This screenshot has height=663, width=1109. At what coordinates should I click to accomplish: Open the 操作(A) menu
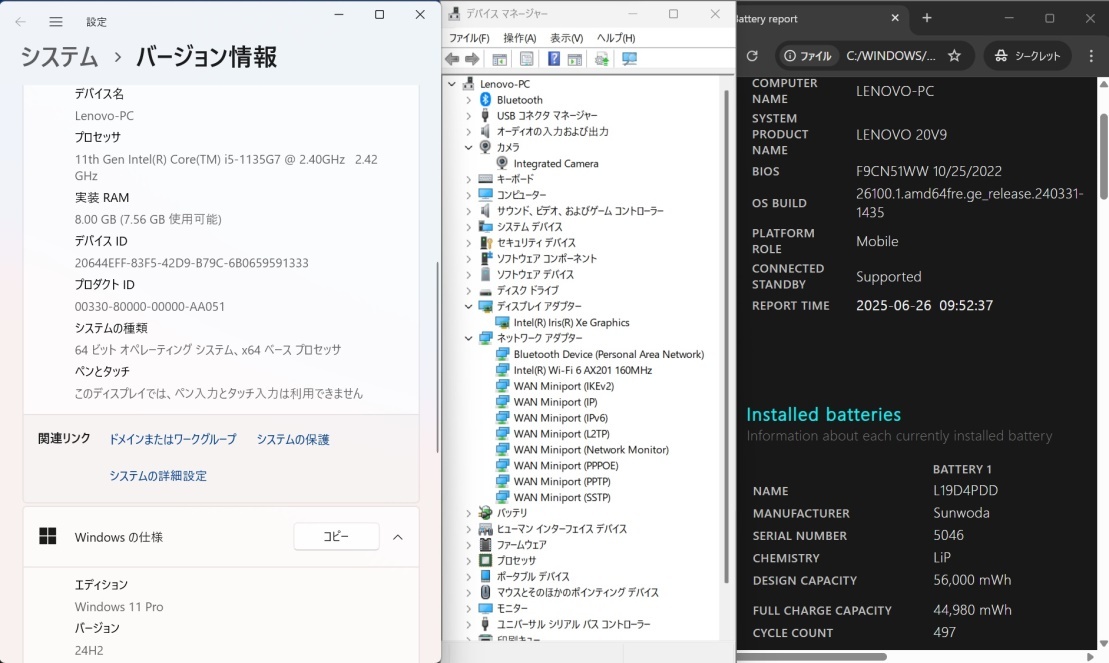tap(520, 38)
